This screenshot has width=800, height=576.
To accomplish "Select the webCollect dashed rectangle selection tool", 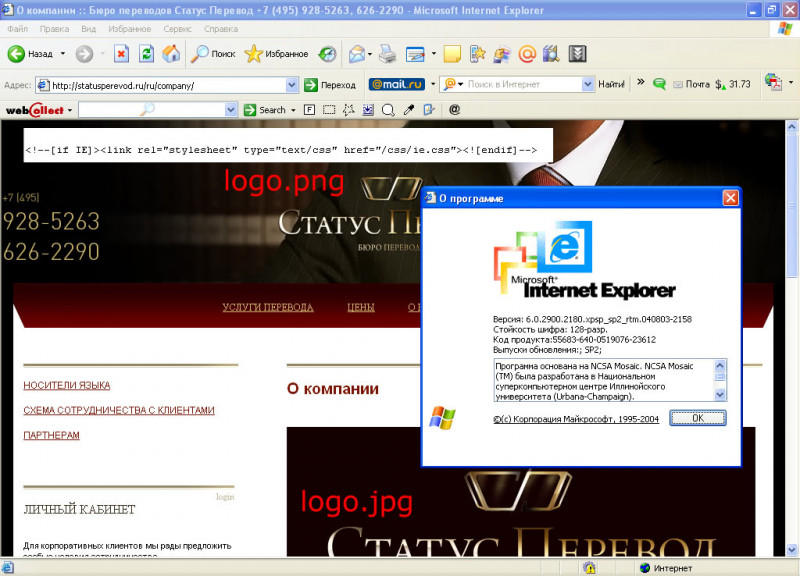I will [329, 110].
